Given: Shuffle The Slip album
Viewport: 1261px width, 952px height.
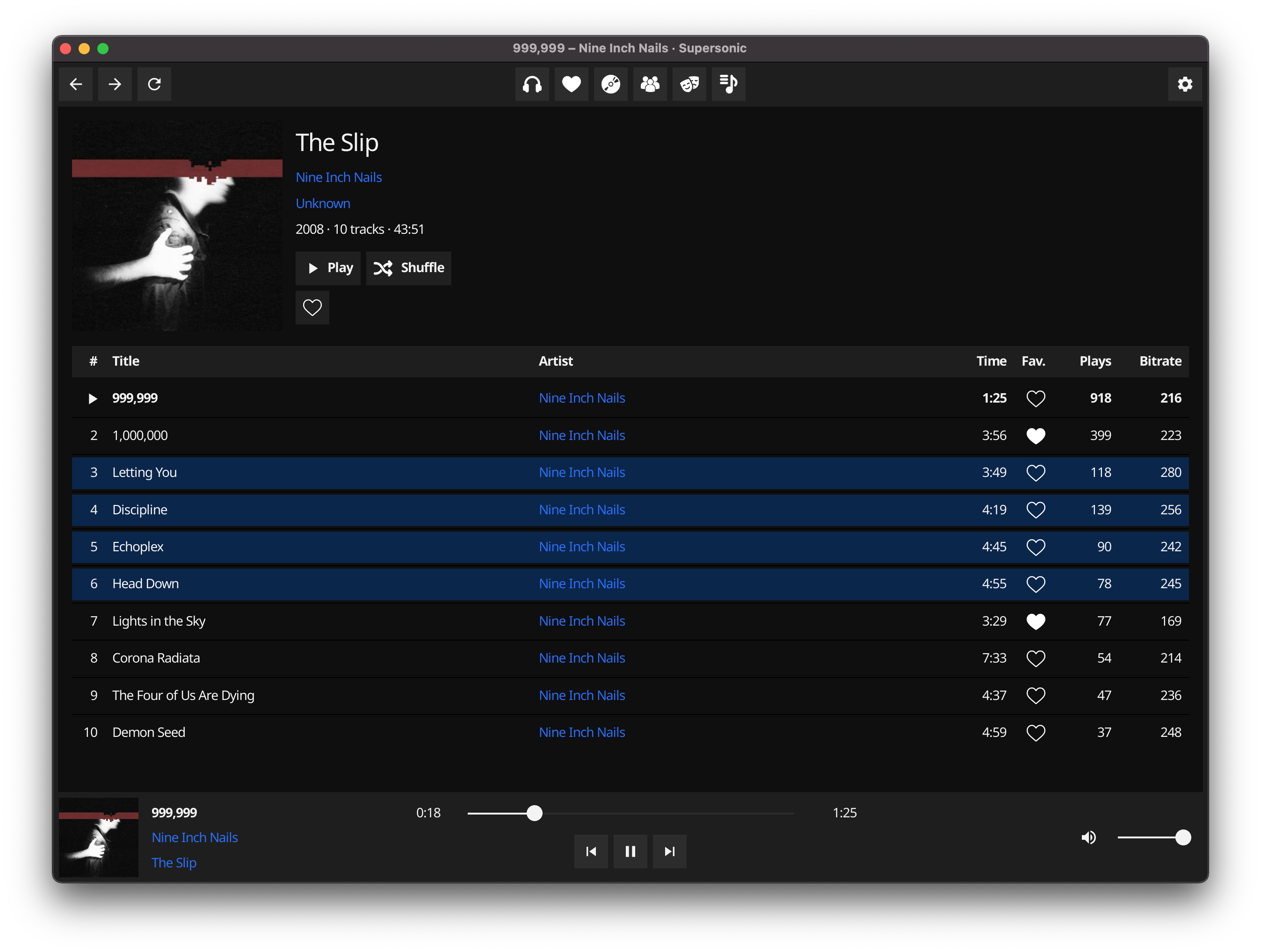Looking at the screenshot, I should pyautogui.click(x=409, y=268).
